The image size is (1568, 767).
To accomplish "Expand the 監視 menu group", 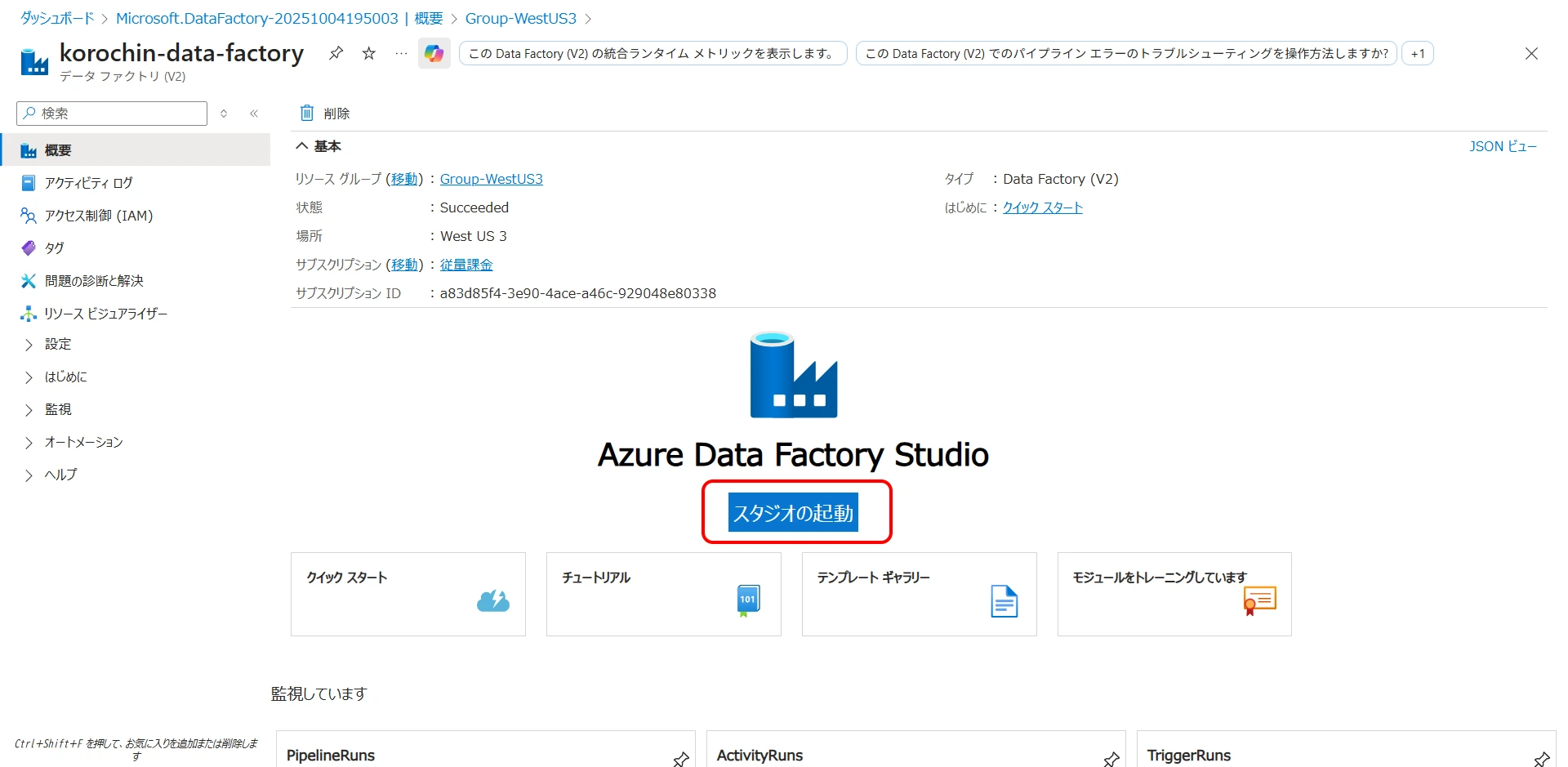I will 58,409.
